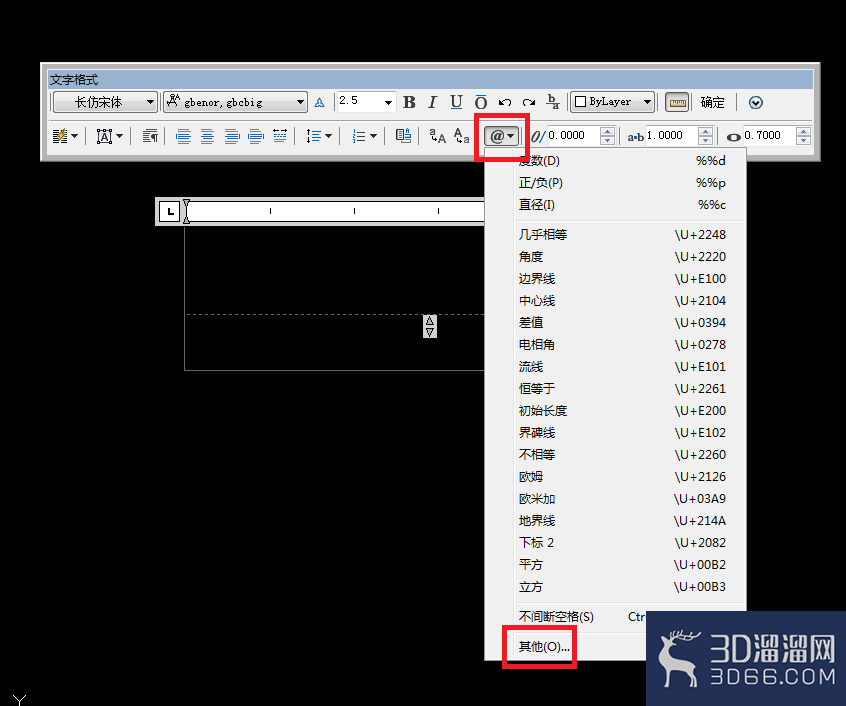Viewport: 846px width, 706px height.
Task: Insert the 不相等 not-equal symbol
Action: click(x=622, y=455)
